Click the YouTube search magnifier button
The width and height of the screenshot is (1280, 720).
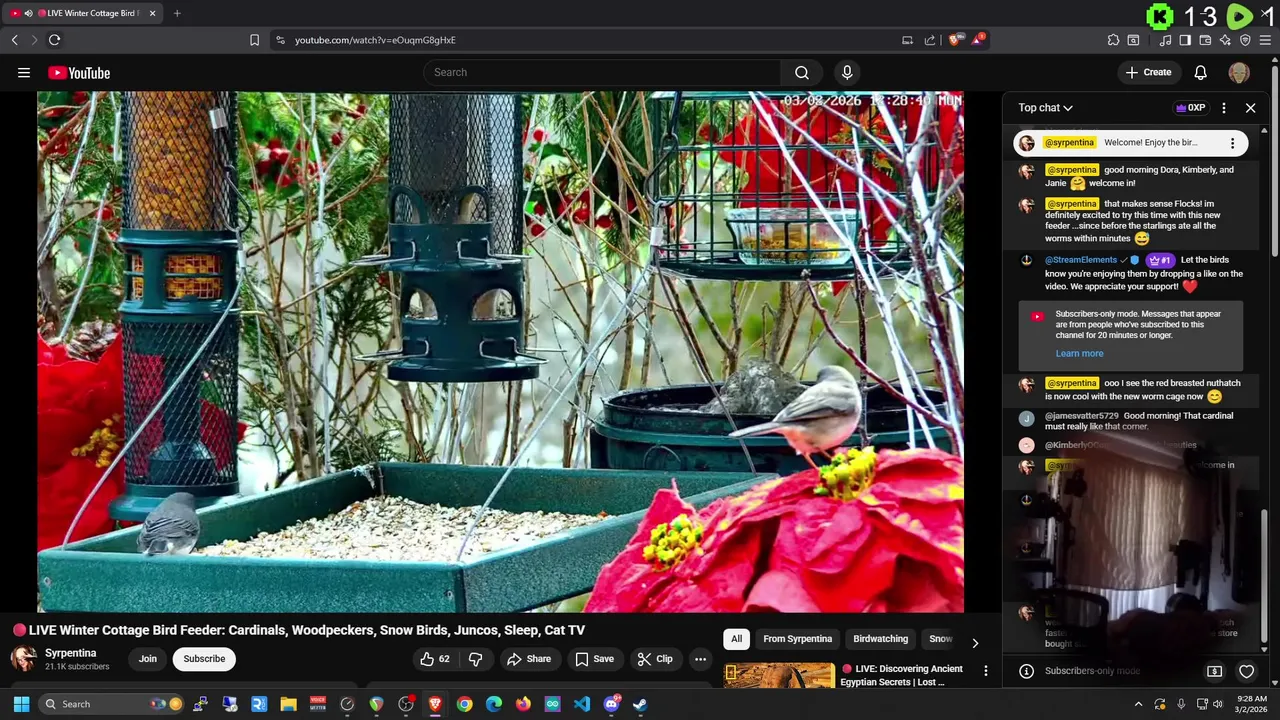point(801,72)
